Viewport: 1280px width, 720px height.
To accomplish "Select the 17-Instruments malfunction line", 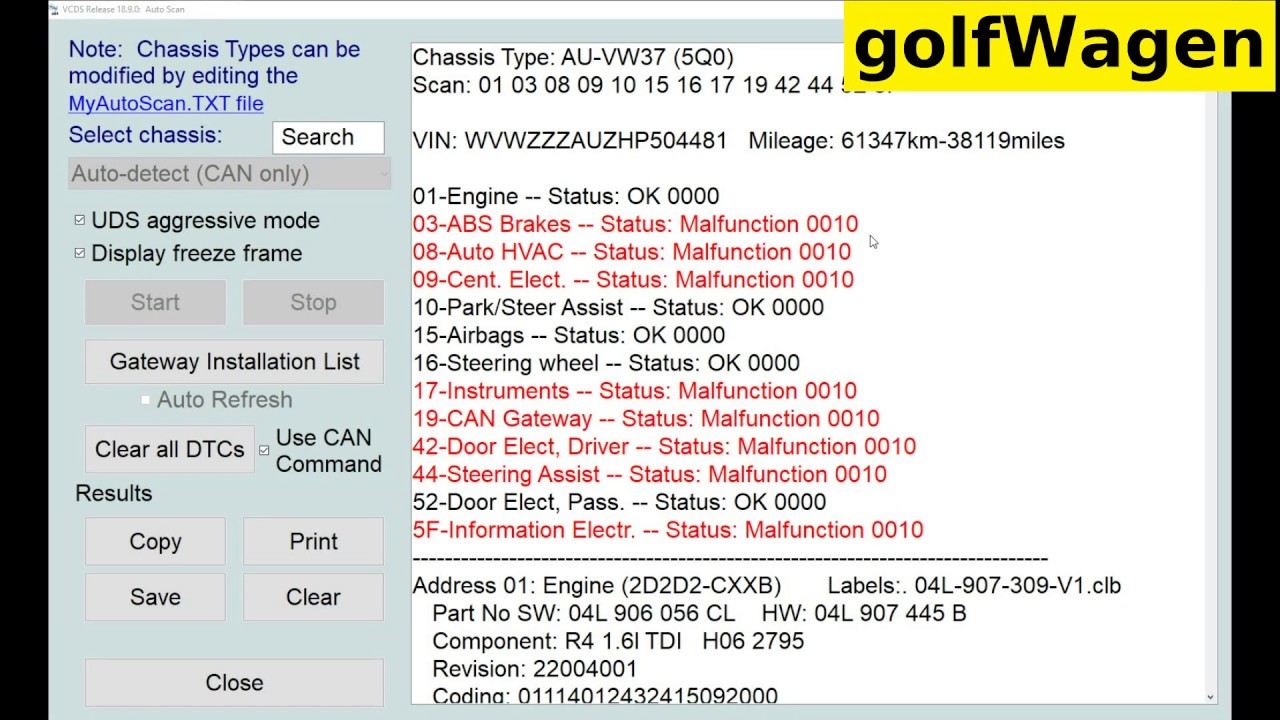I will tap(635, 391).
